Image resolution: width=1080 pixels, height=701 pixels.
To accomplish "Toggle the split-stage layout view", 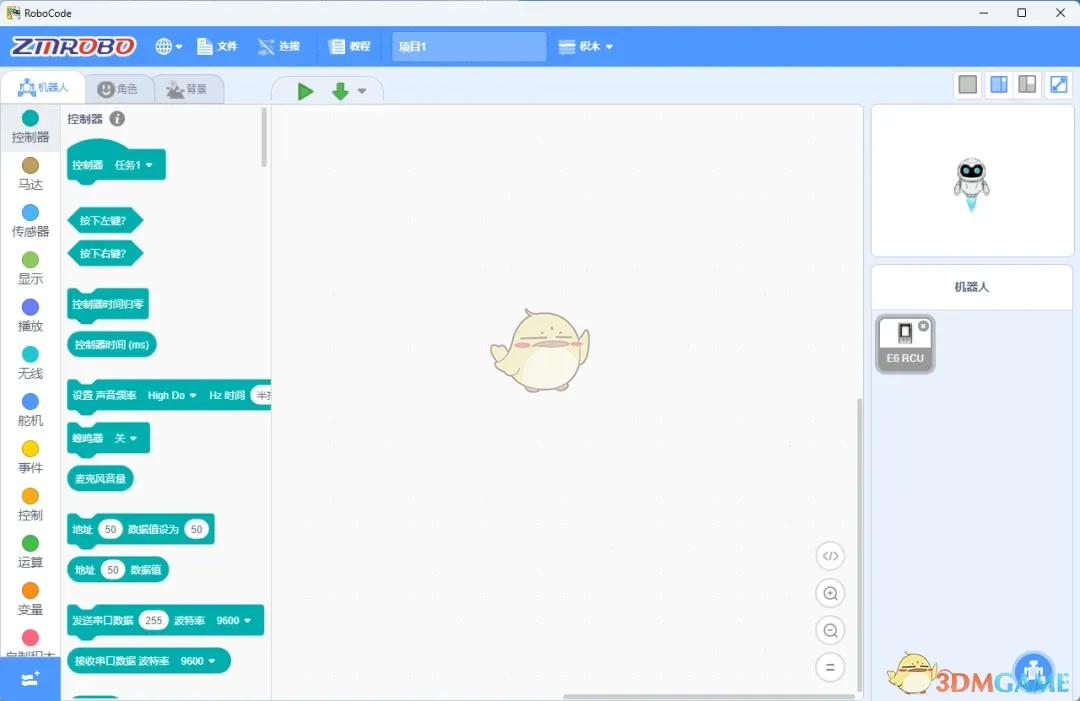I will 998,85.
